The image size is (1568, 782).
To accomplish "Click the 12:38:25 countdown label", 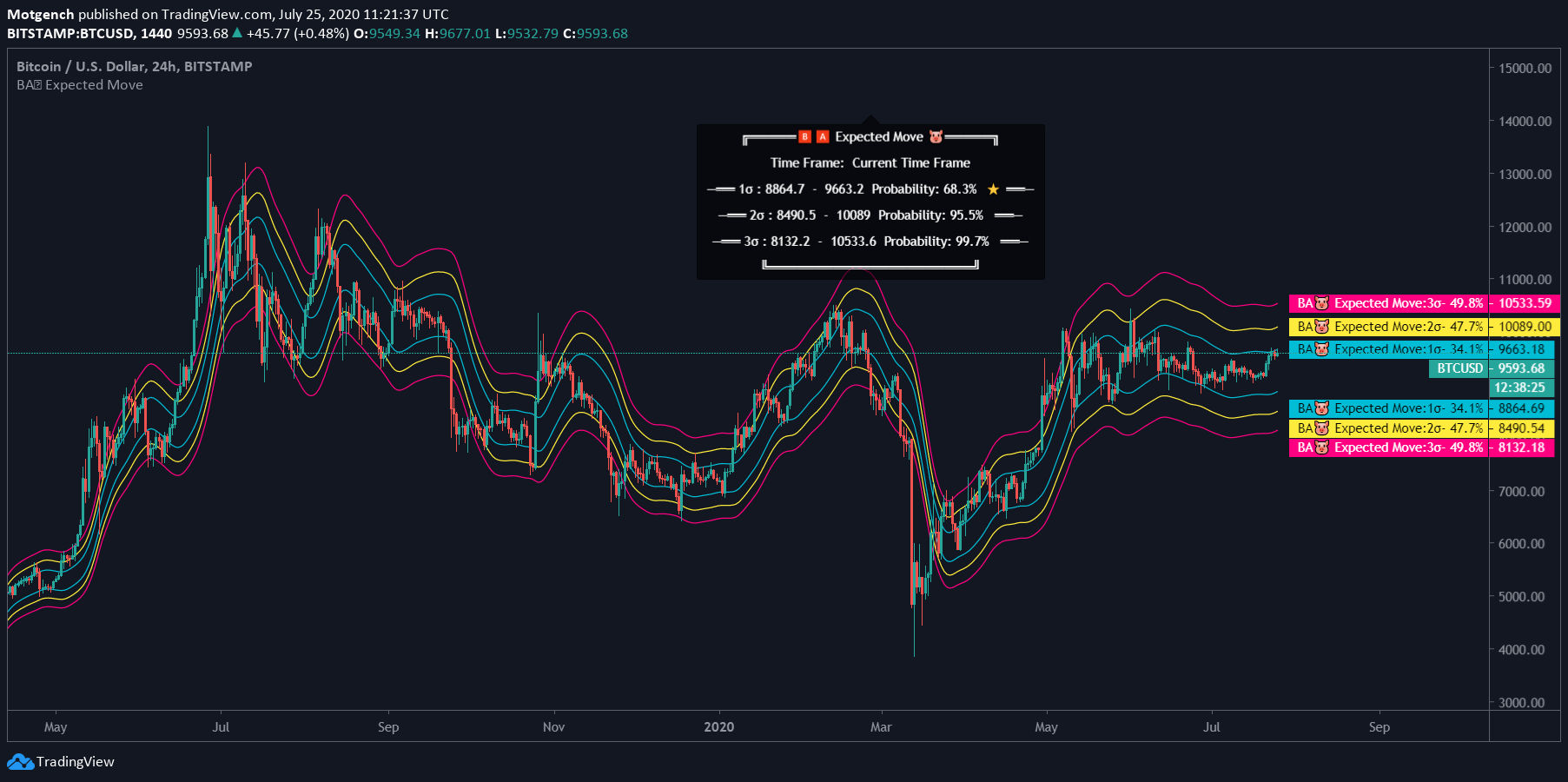I will [x=1521, y=388].
